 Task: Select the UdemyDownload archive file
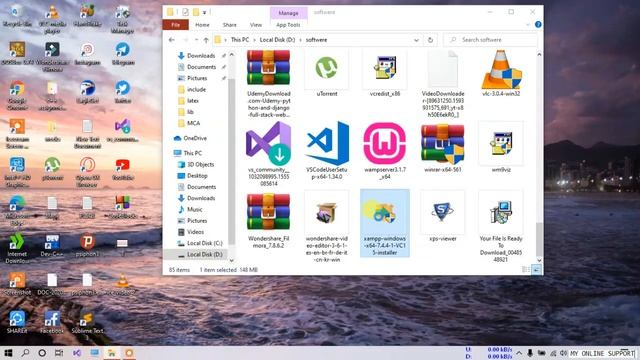click(268, 84)
